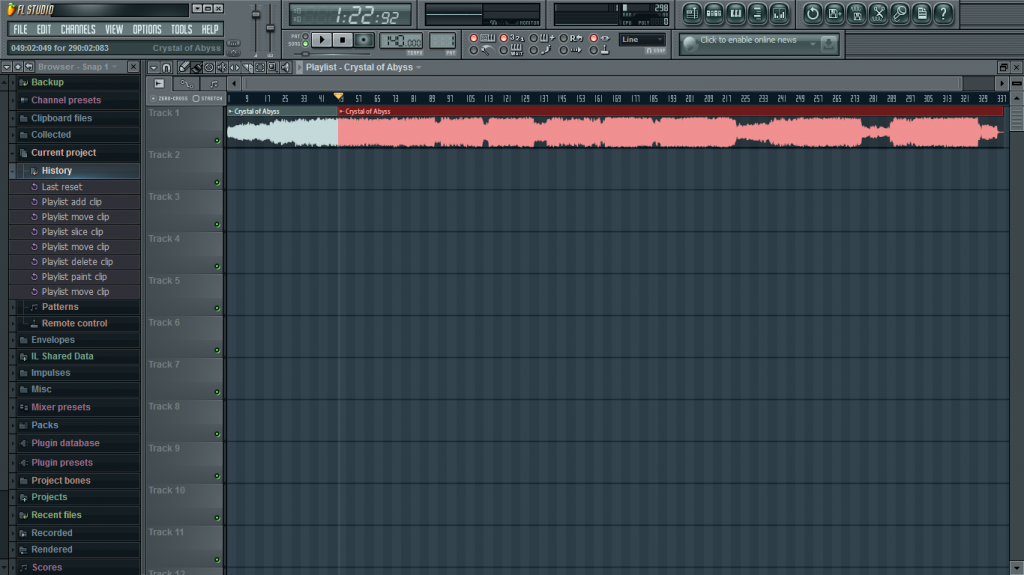Click the one-click audio recording microphone icon
The width and height of the screenshot is (1024, 575).
tap(900, 13)
